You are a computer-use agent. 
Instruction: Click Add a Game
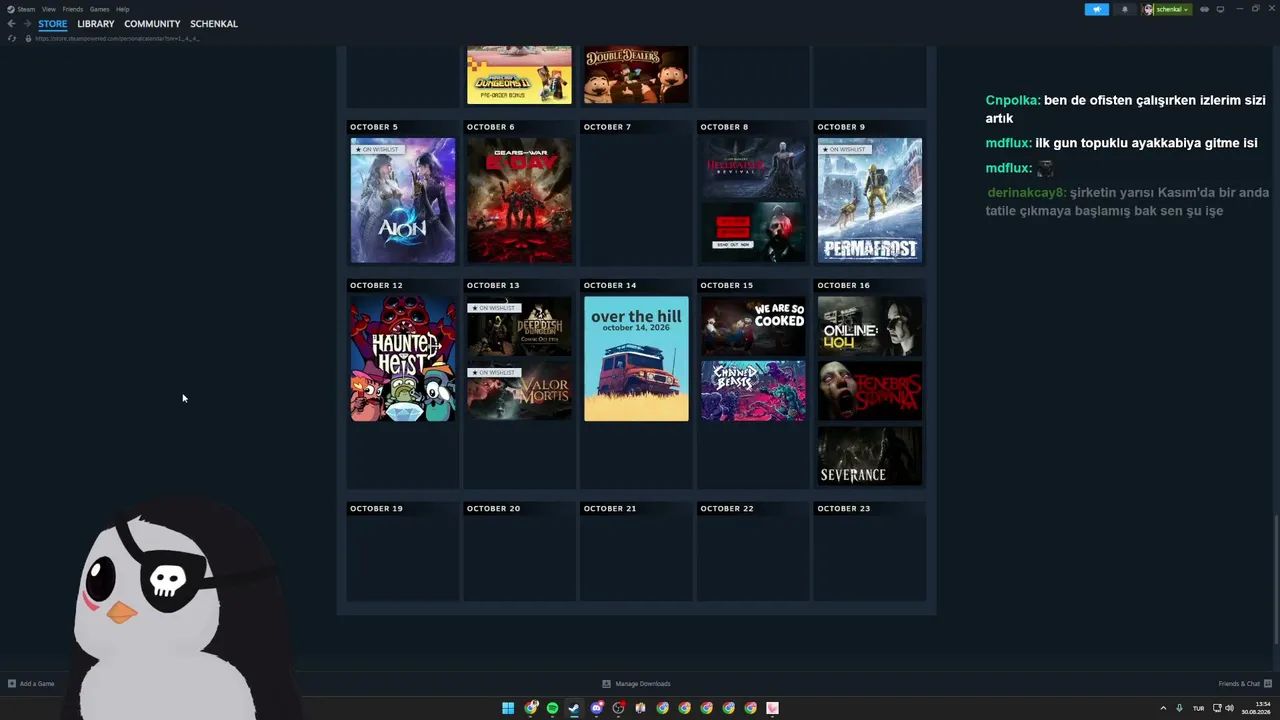(x=37, y=684)
